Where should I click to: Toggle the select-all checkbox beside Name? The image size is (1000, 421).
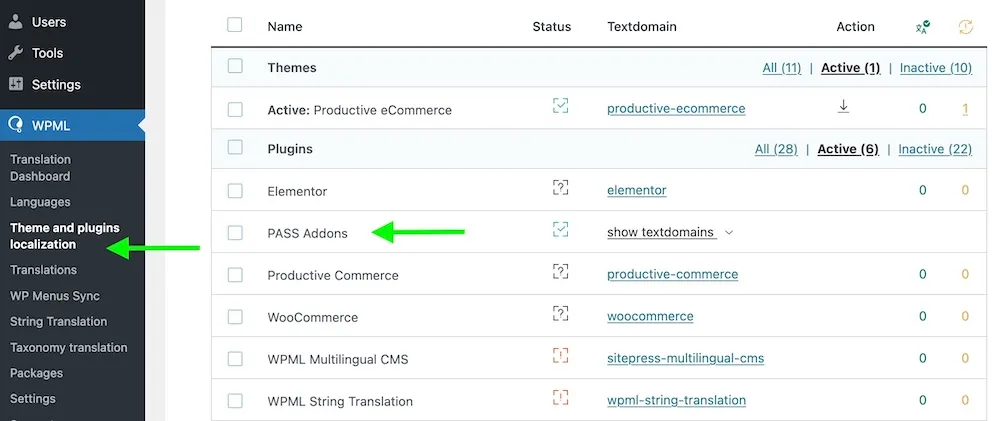235,25
